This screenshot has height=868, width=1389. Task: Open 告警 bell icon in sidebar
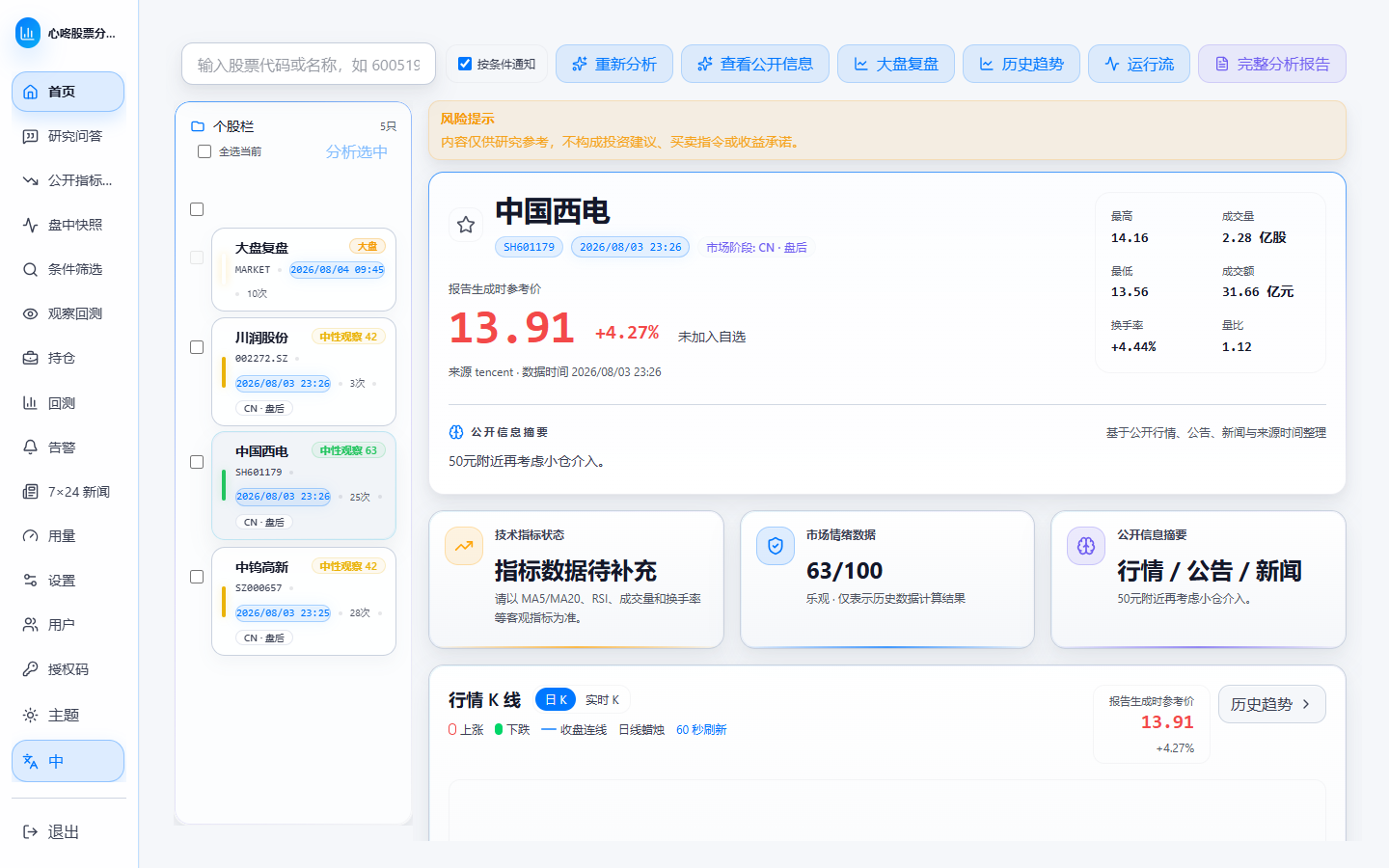[30, 448]
